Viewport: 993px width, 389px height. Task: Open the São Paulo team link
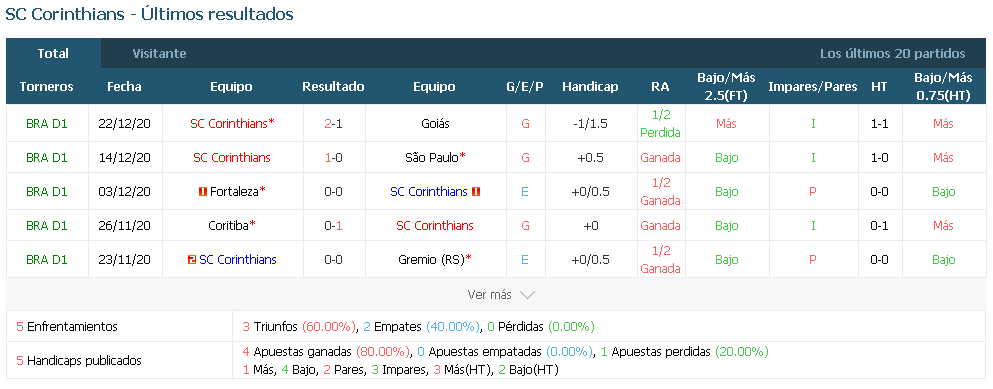pos(432,158)
